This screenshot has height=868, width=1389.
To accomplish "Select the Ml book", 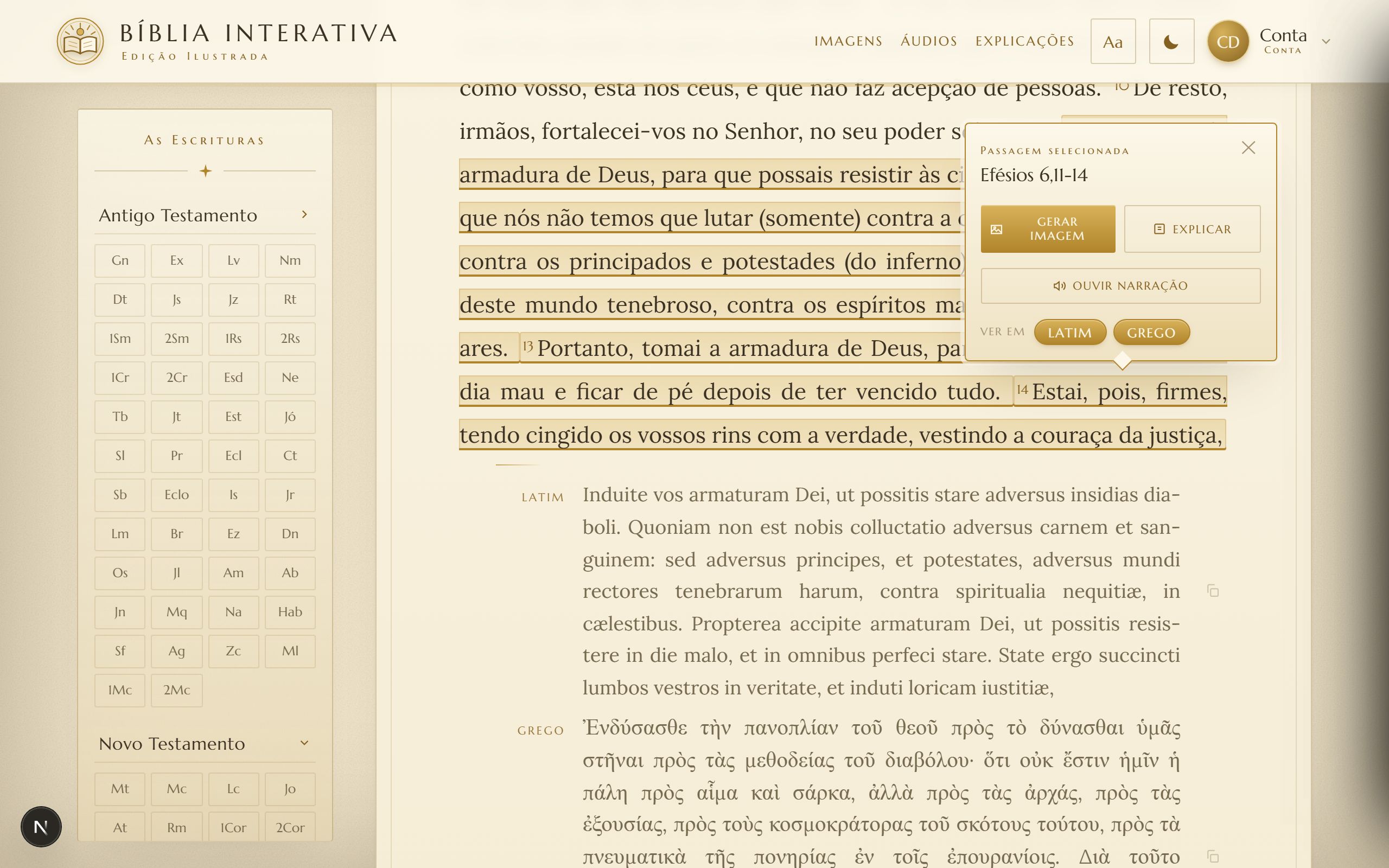I will (290, 651).
